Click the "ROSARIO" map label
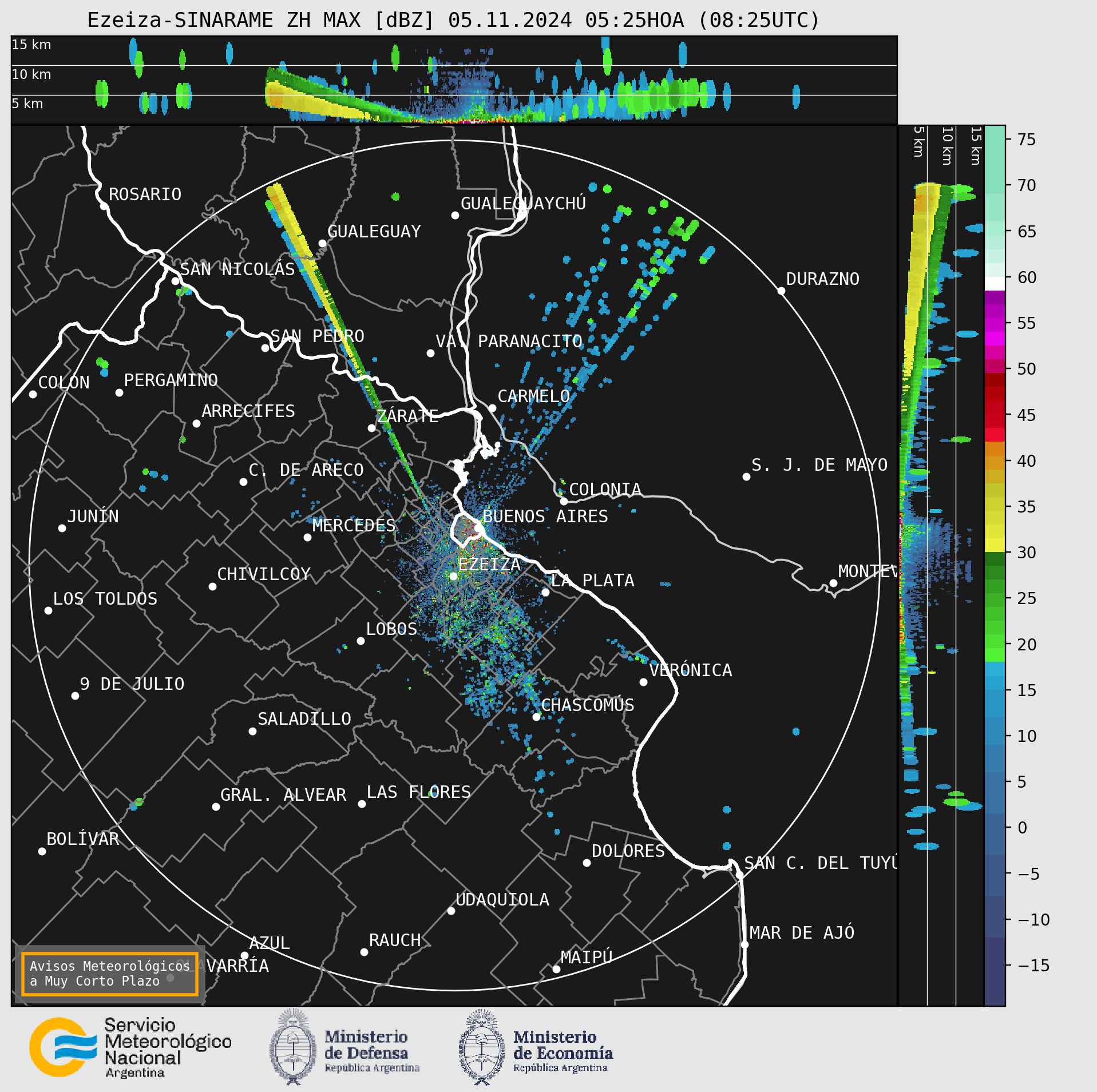 pyautogui.click(x=145, y=194)
